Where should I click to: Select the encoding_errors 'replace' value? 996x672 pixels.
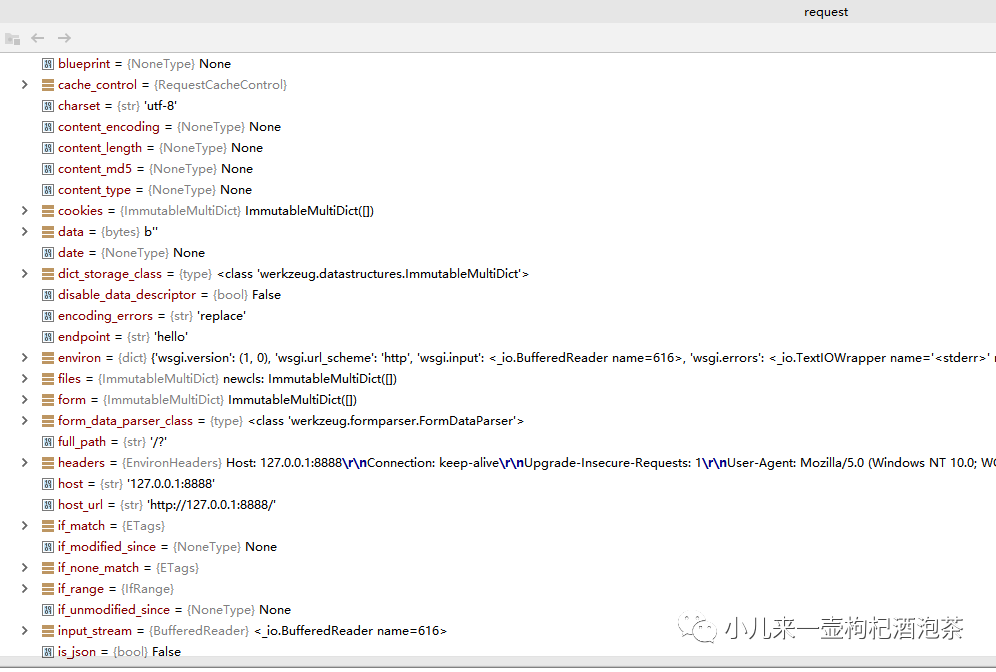click(222, 315)
